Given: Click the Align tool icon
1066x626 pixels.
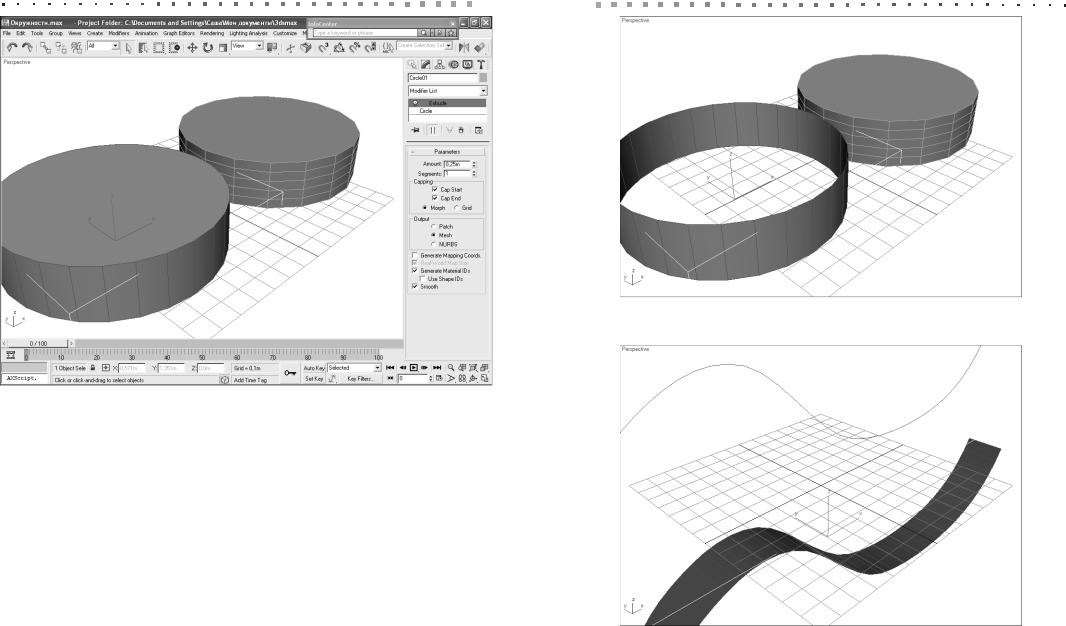Looking at the screenshot, I should click(479, 47).
